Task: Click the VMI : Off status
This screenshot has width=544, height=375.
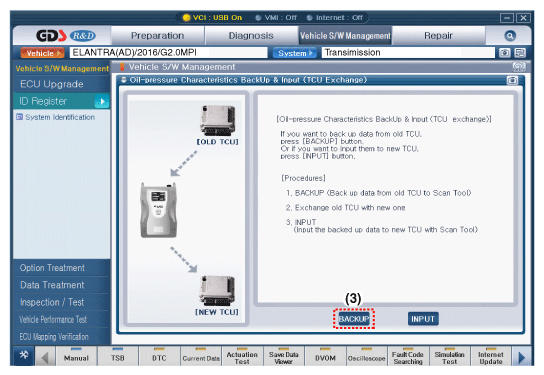Action: (277, 17)
